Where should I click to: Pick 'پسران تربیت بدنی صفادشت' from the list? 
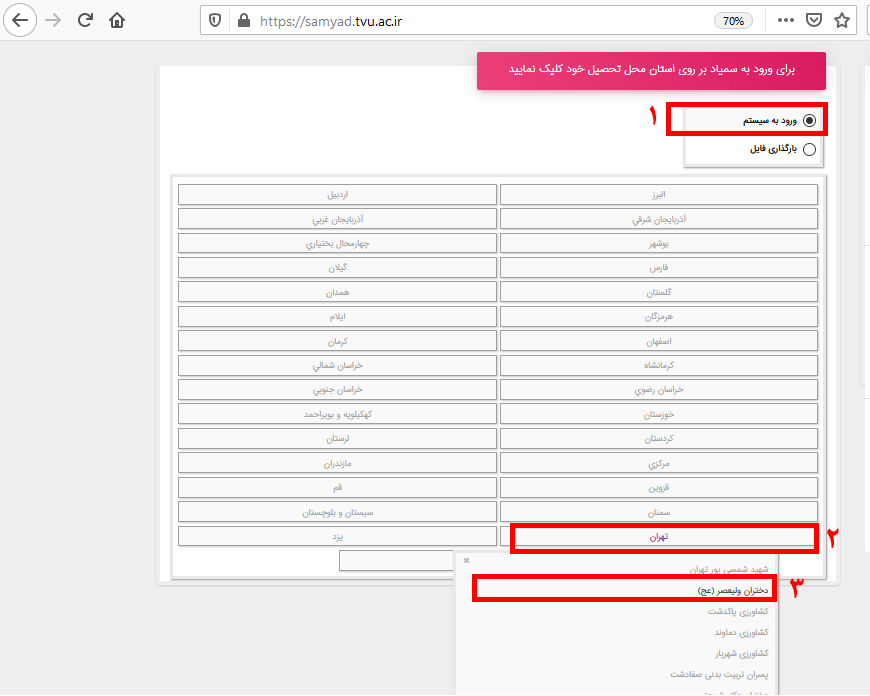click(x=719, y=674)
